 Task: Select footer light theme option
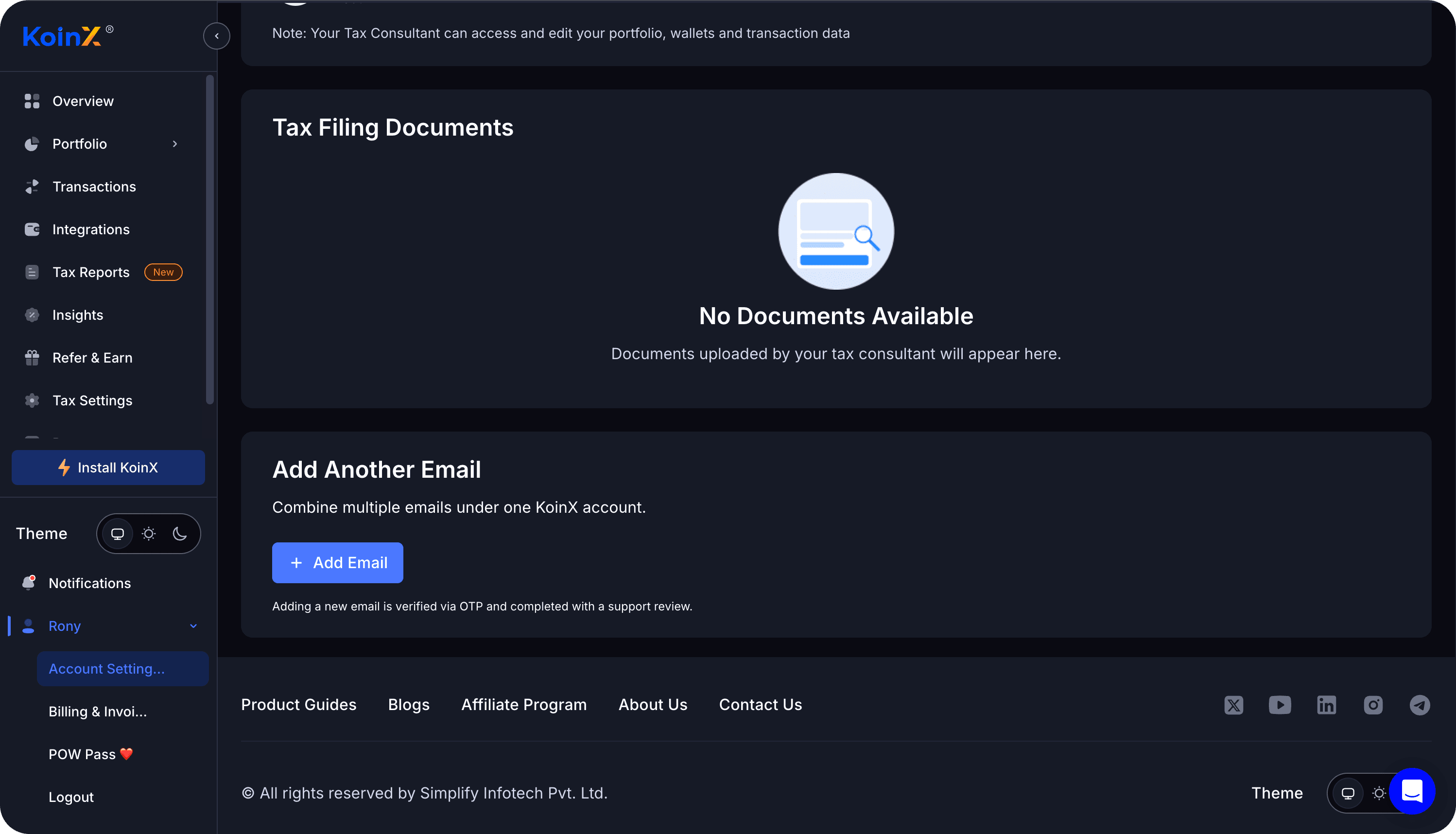tap(1379, 793)
